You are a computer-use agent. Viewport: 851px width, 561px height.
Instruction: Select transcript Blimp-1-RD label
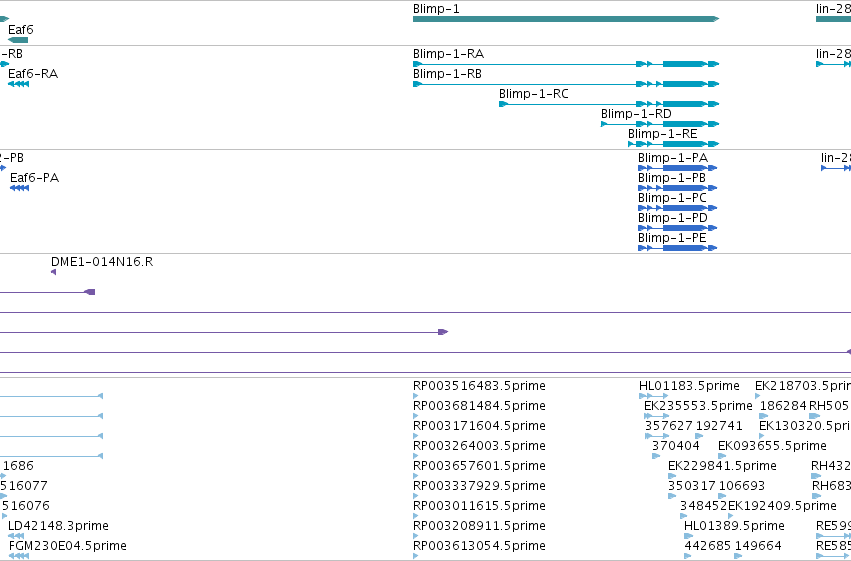coord(636,114)
